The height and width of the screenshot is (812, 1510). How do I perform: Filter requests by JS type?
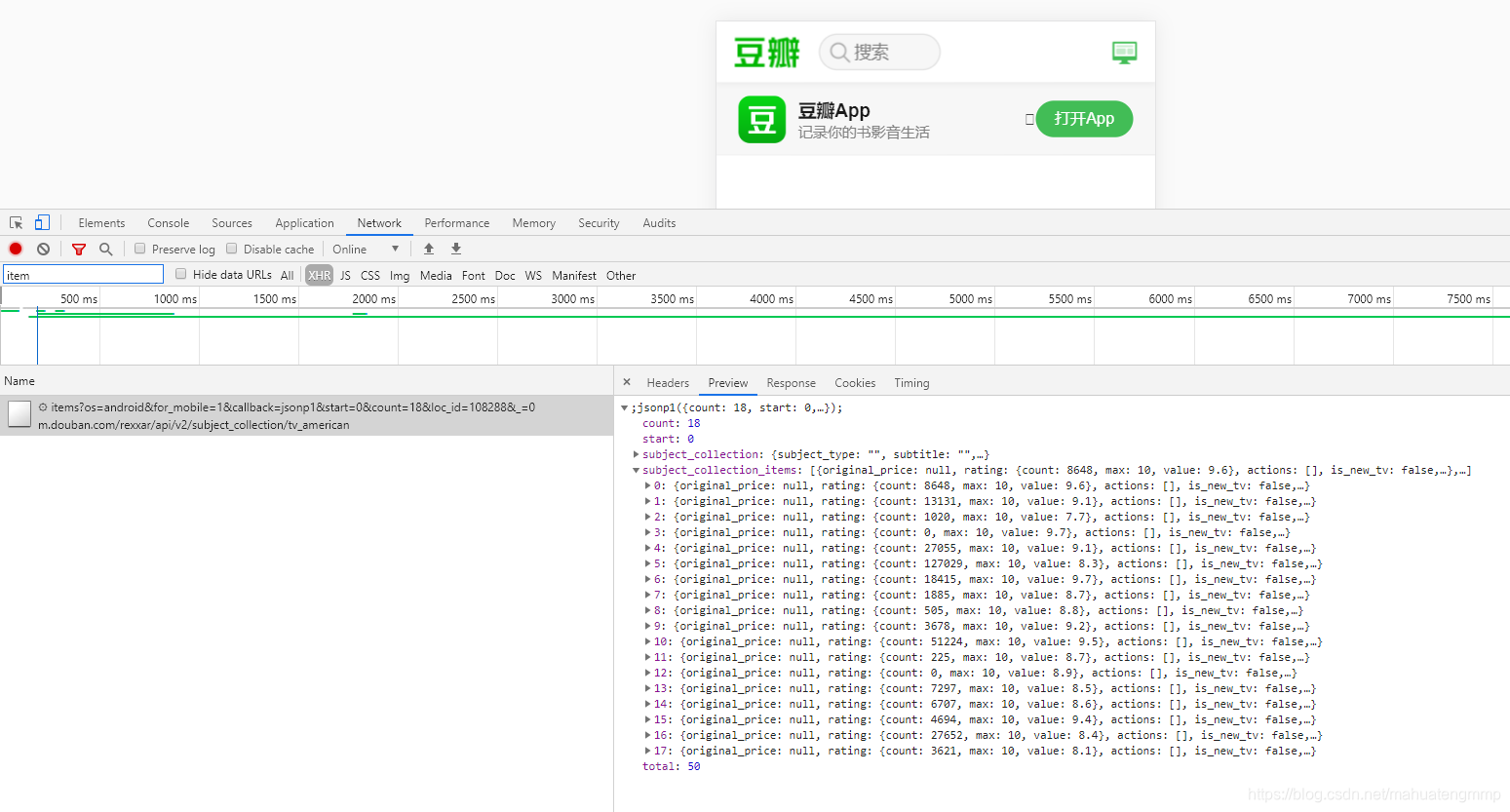coord(345,276)
